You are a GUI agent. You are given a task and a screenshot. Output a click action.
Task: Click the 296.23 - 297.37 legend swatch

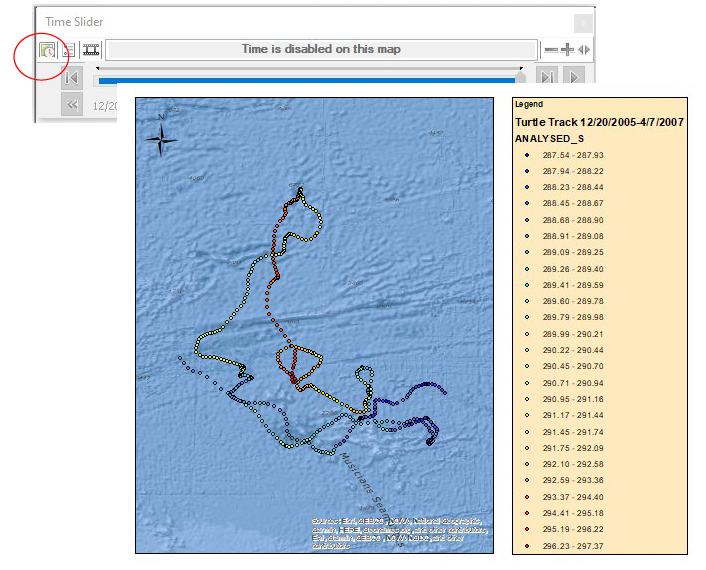(526, 547)
